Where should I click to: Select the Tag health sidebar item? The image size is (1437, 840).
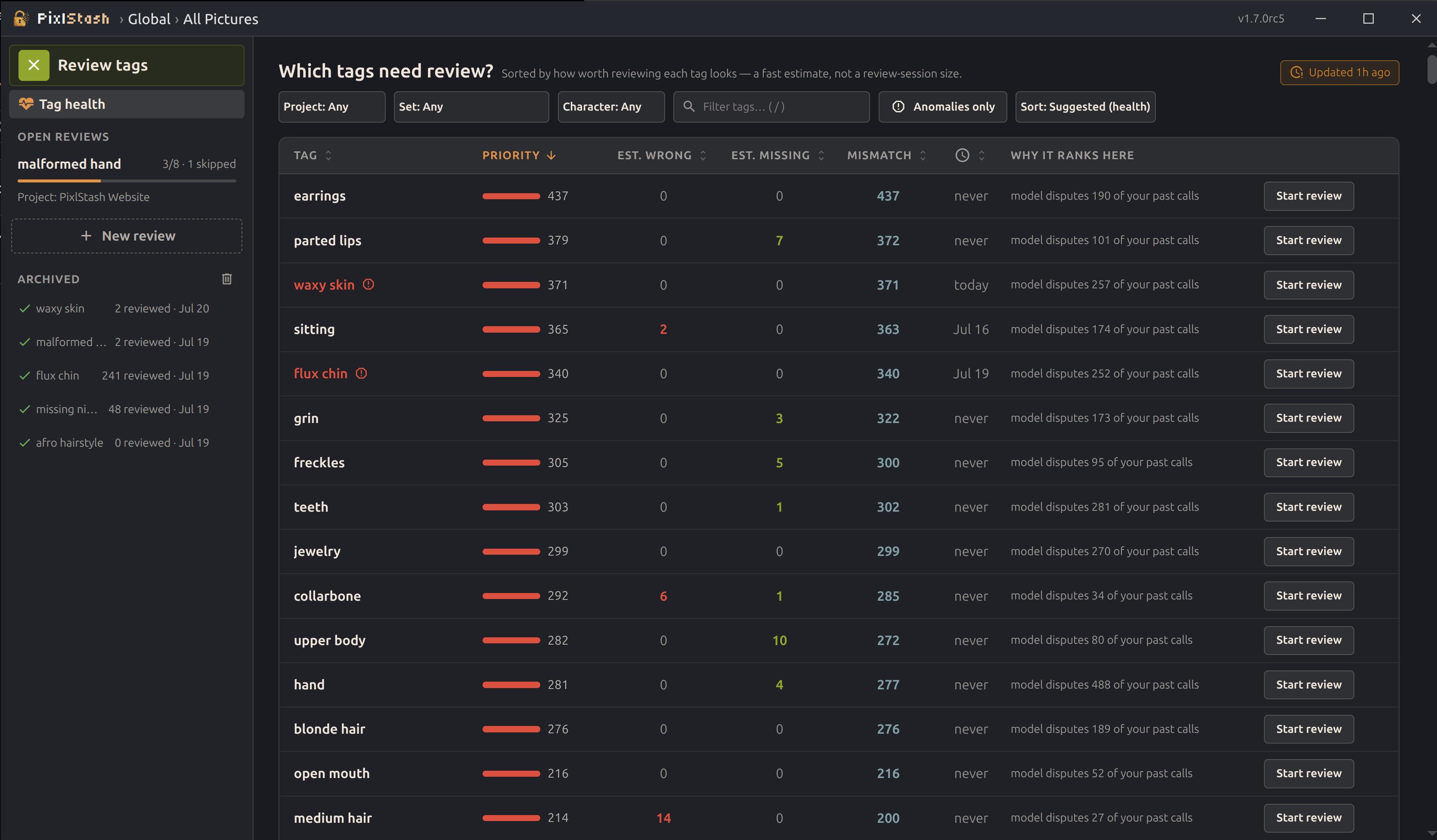tap(127, 104)
